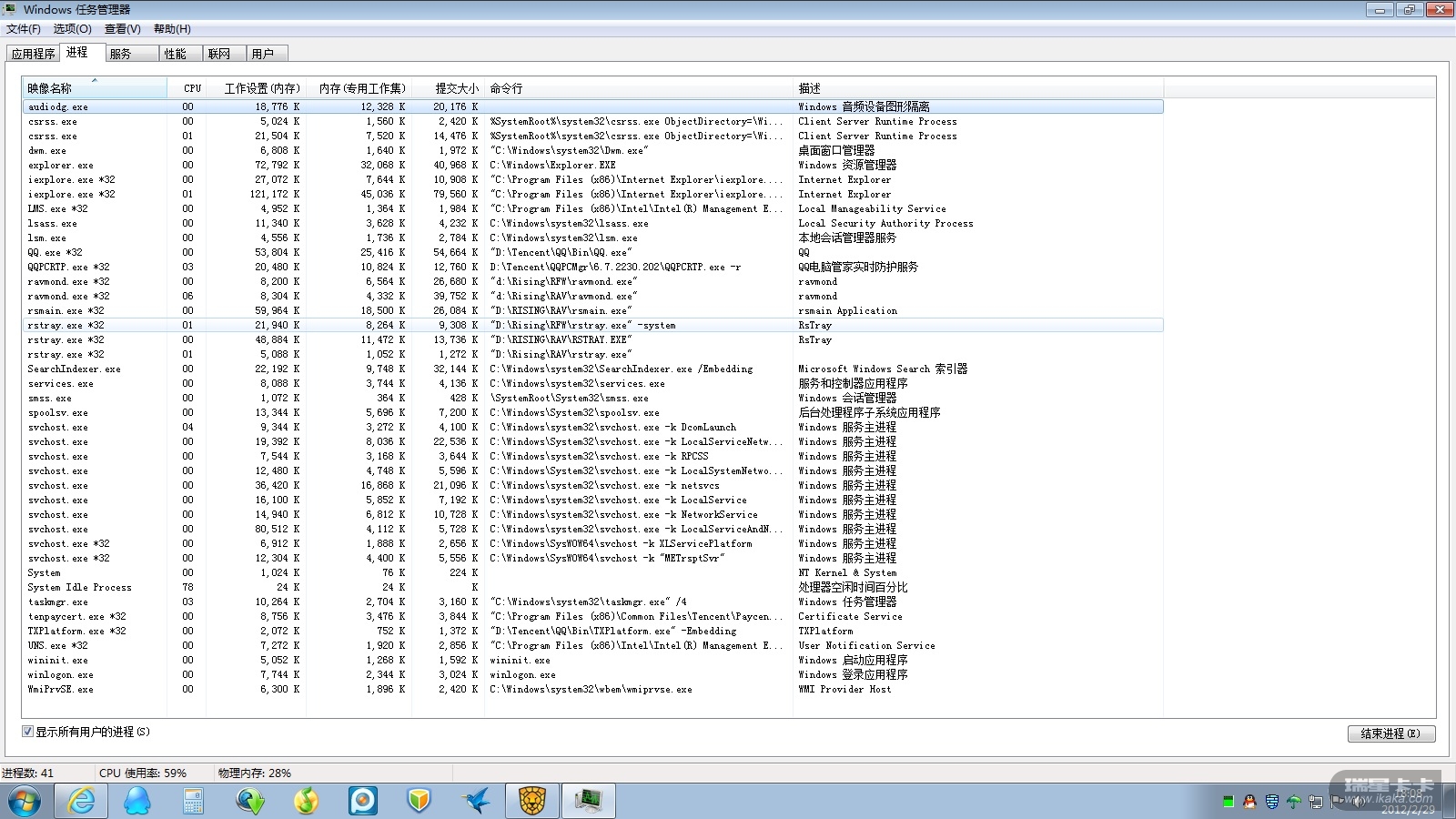Select the System Idle Process row

click(592, 587)
